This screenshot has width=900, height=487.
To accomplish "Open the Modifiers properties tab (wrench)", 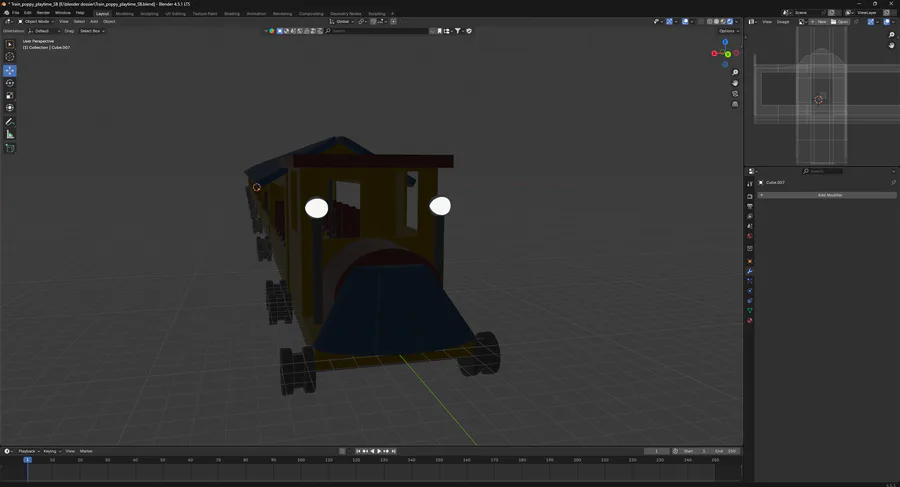I will [750, 271].
